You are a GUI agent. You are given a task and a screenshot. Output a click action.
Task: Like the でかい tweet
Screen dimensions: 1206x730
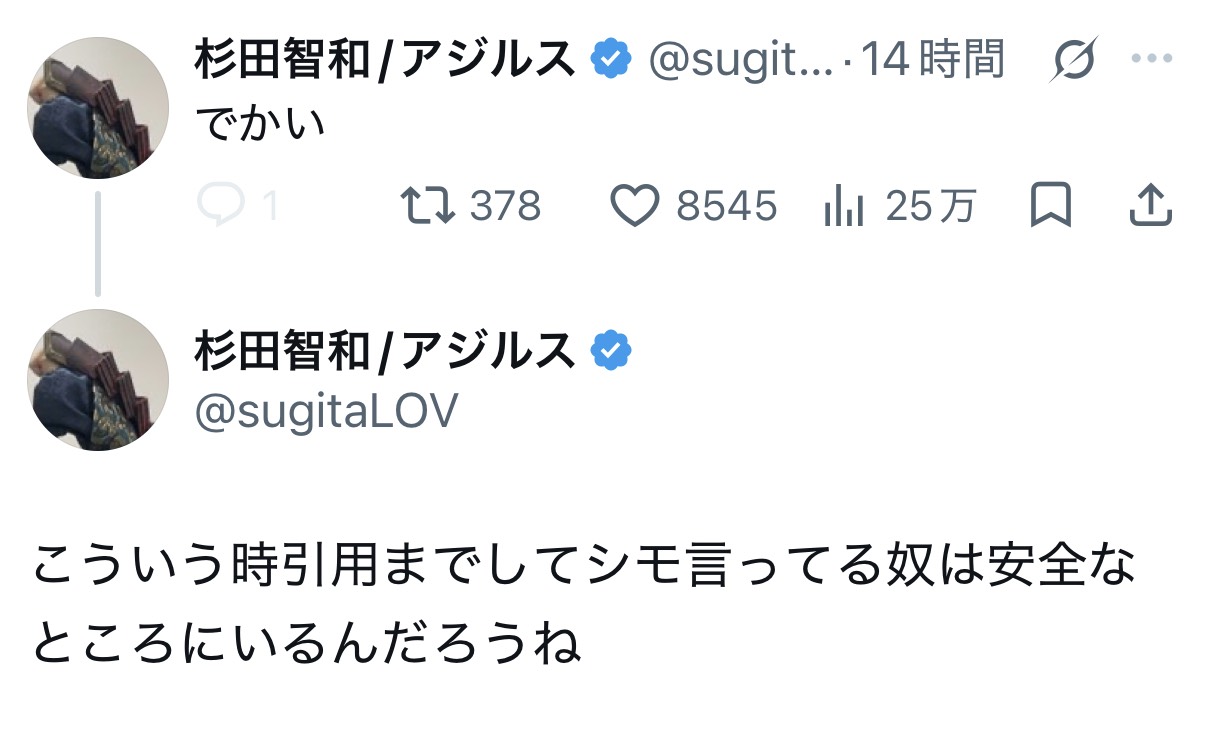pyautogui.click(x=634, y=206)
